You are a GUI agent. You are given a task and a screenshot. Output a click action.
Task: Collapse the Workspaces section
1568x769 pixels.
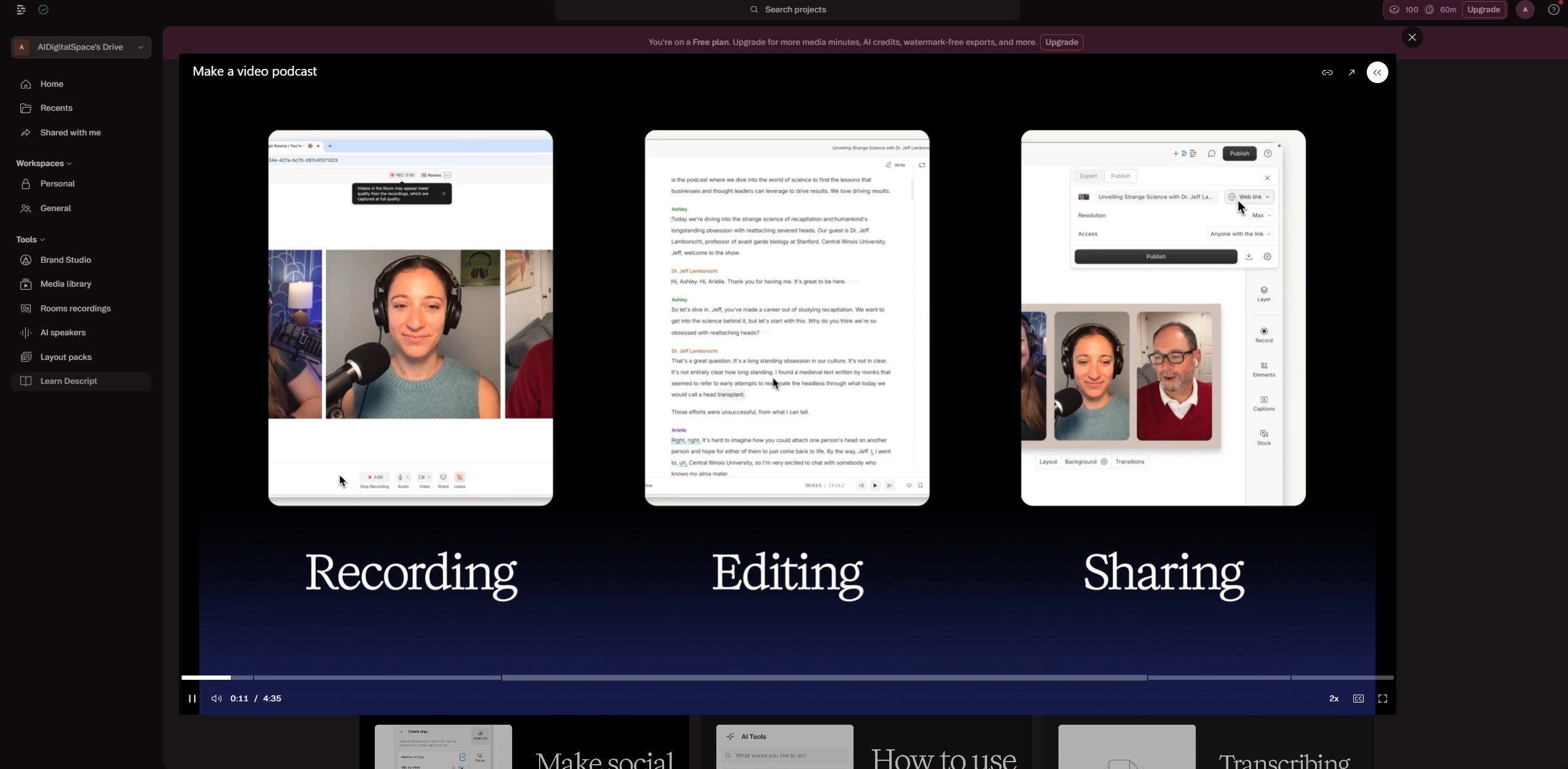[x=44, y=164]
